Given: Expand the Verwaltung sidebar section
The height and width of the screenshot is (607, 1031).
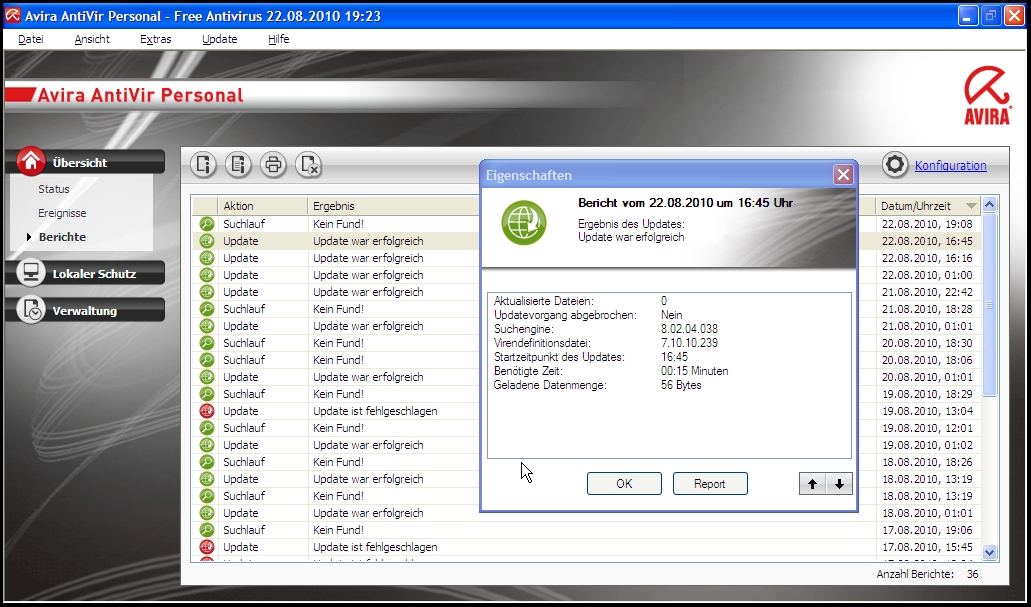Looking at the screenshot, I should pos(85,311).
